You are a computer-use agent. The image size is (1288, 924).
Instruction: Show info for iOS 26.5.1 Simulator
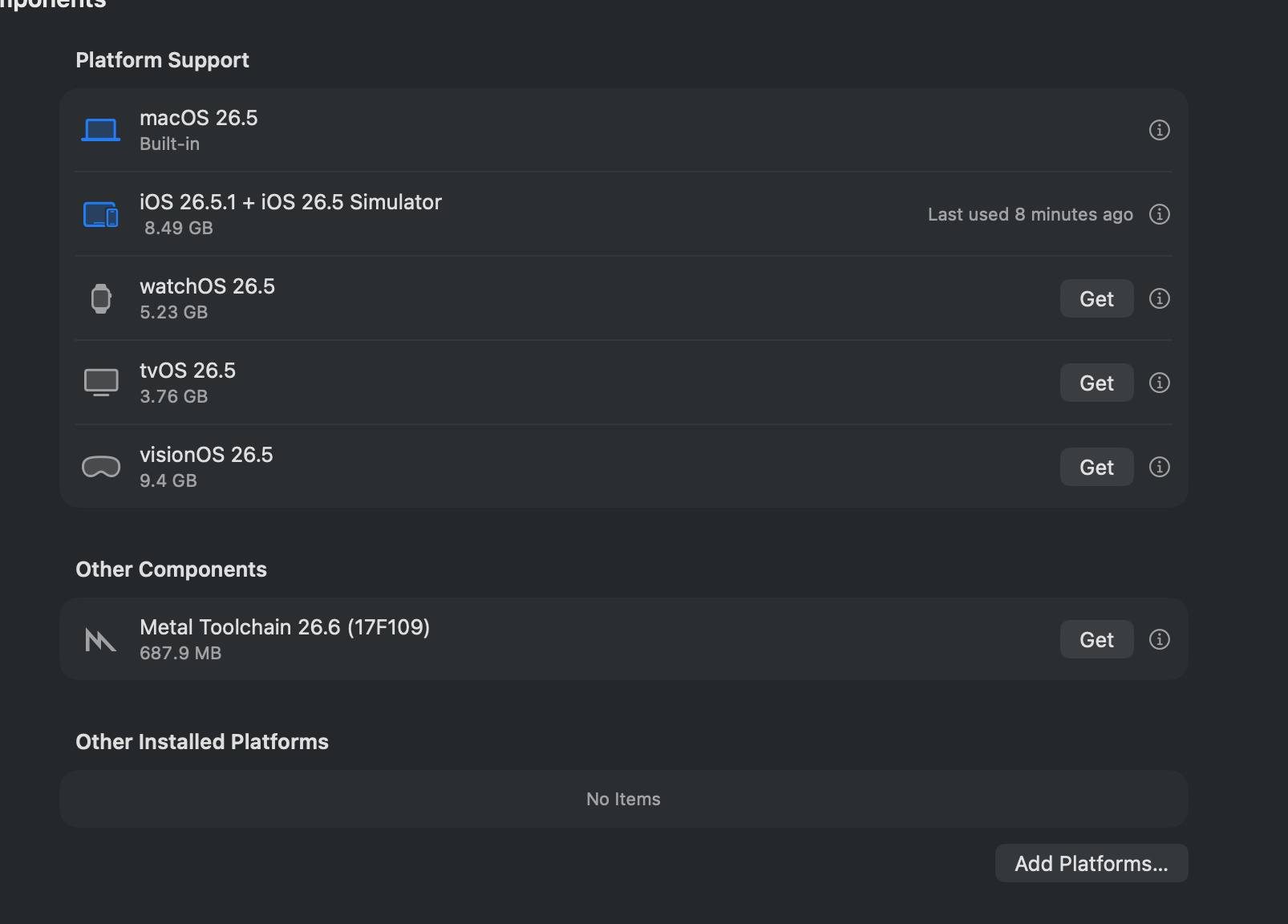tap(1160, 214)
